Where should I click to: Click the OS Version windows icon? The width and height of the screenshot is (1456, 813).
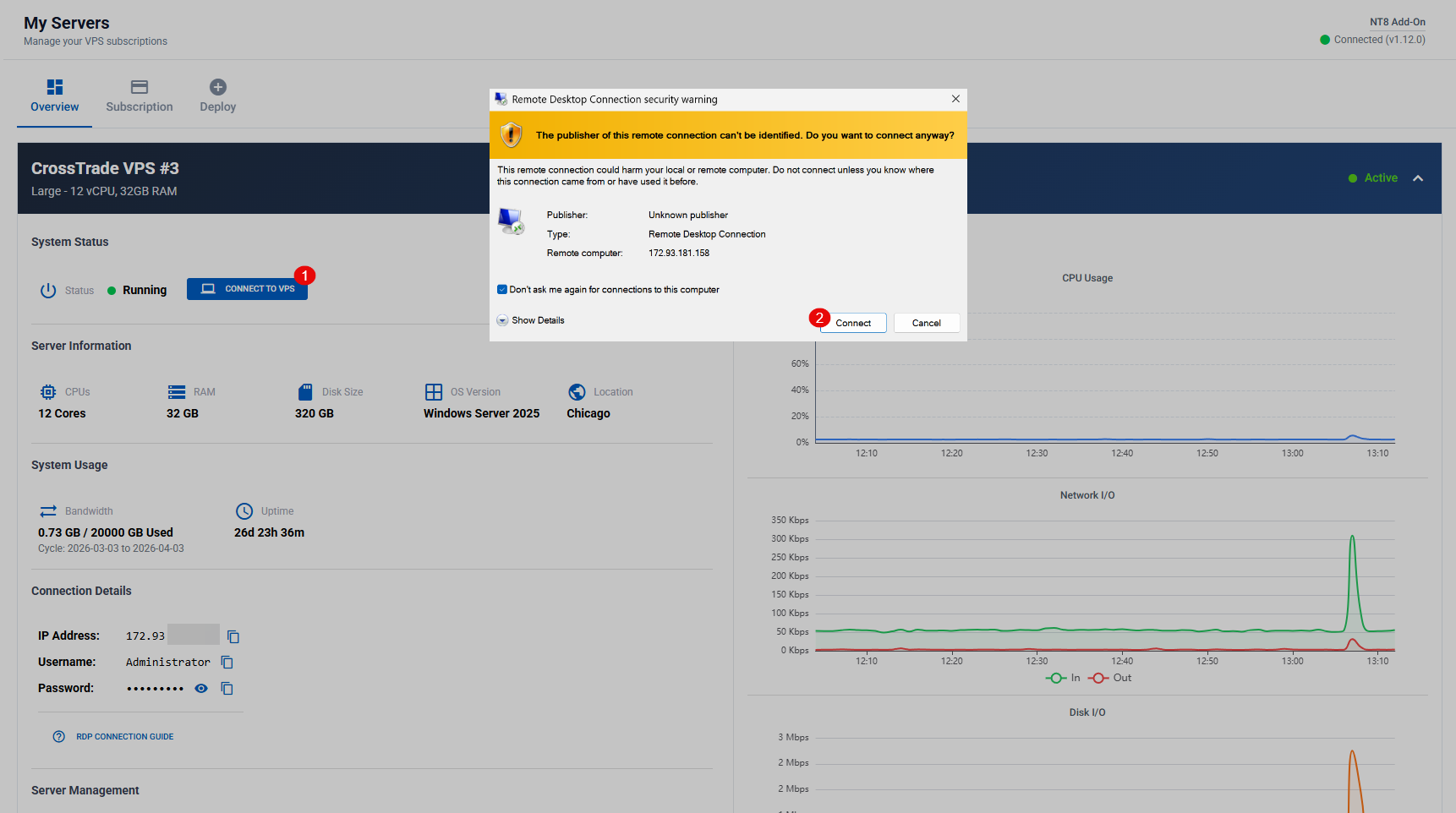click(434, 392)
